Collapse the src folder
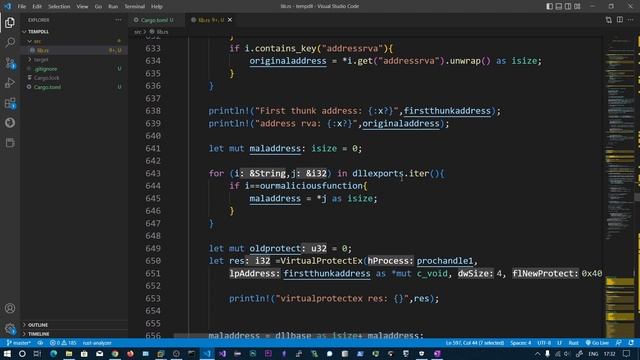 pyautogui.click(x=38, y=41)
